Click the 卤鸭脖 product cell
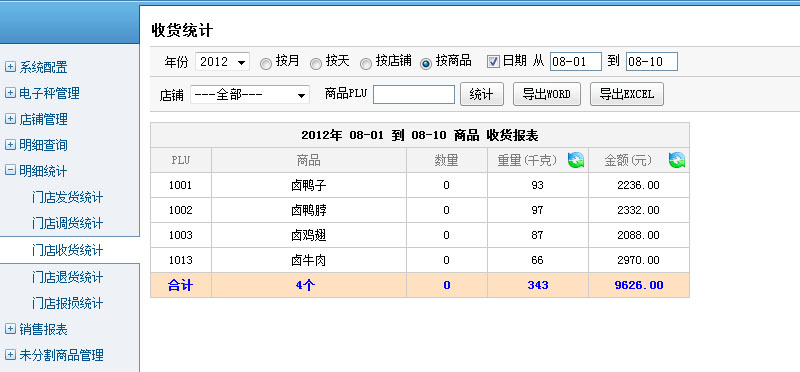800x372 pixels. pos(309,210)
